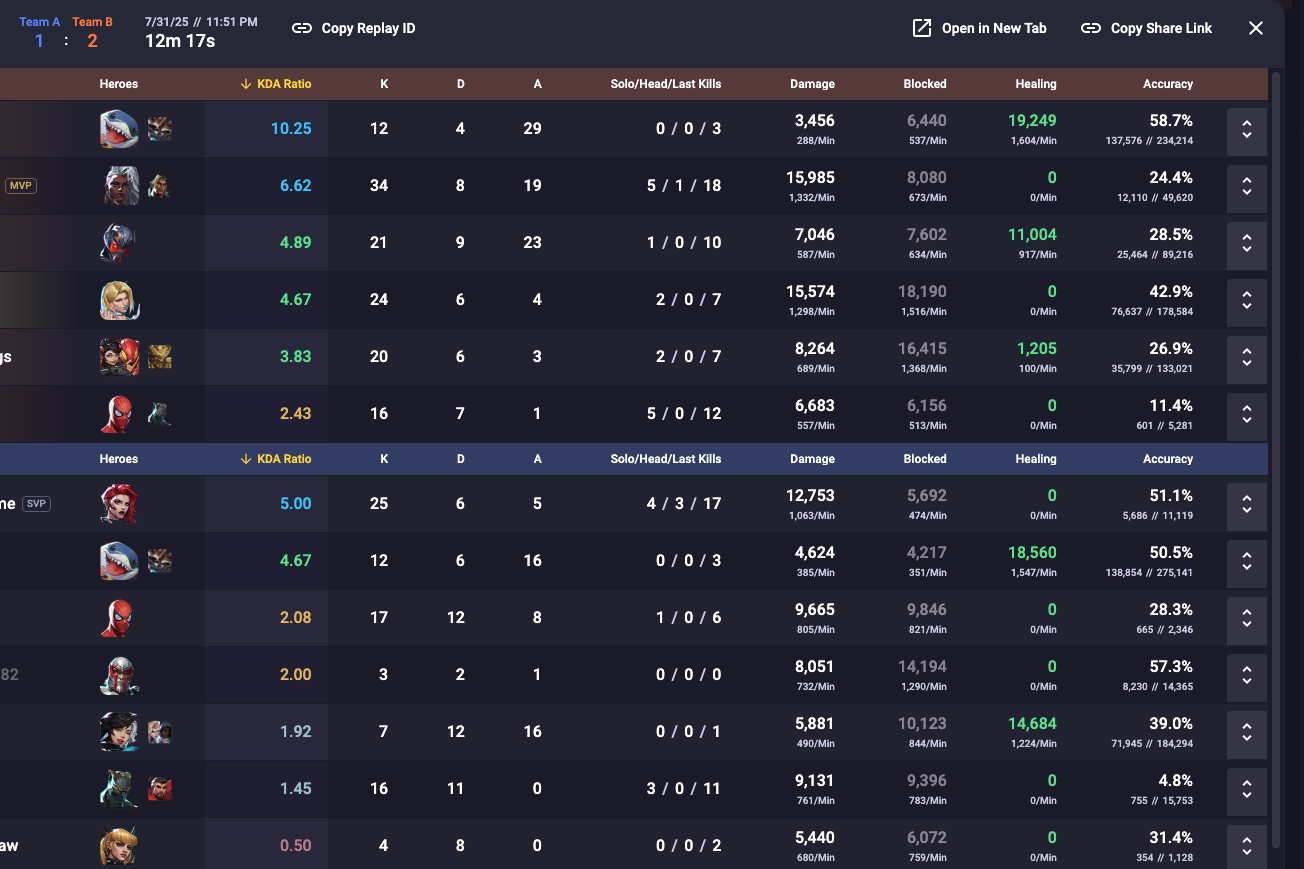Click the Team B score label

pos(92,22)
